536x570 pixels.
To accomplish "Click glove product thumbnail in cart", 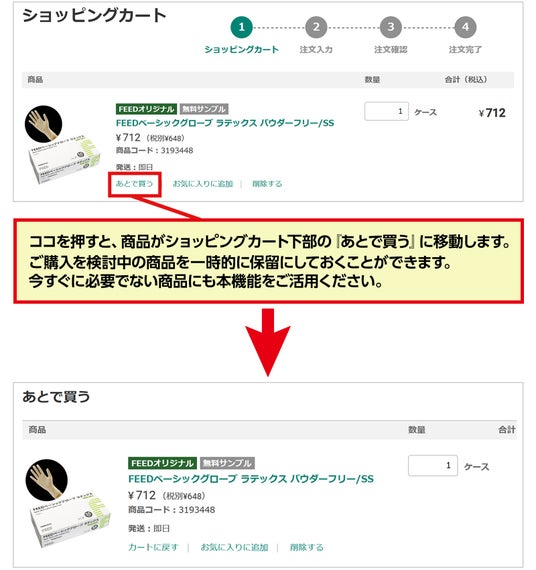I will point(63,144).
